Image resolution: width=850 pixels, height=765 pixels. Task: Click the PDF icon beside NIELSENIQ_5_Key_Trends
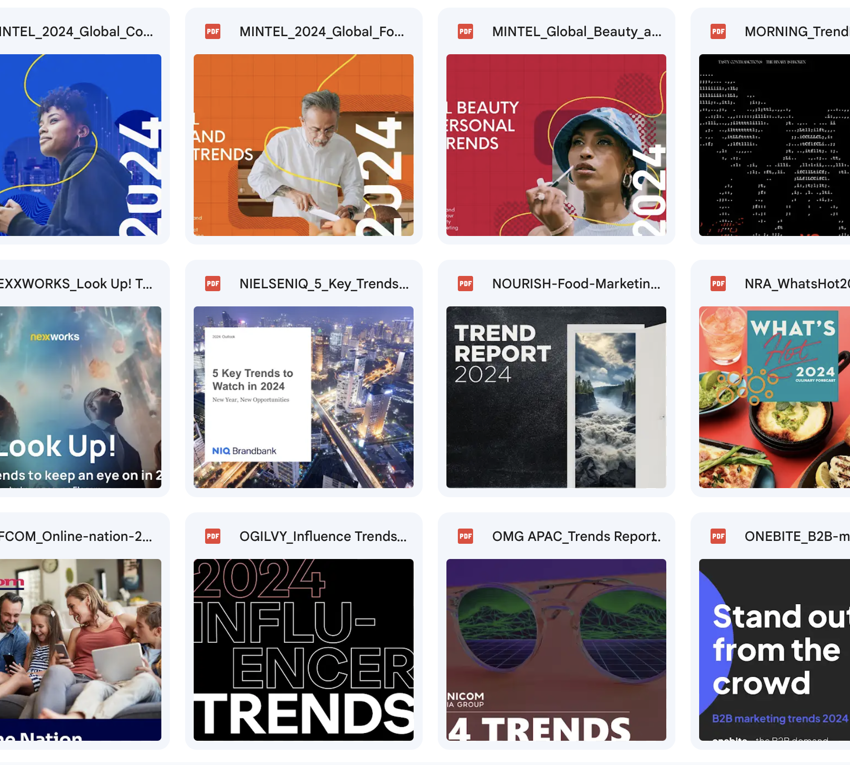pos(213,284)
